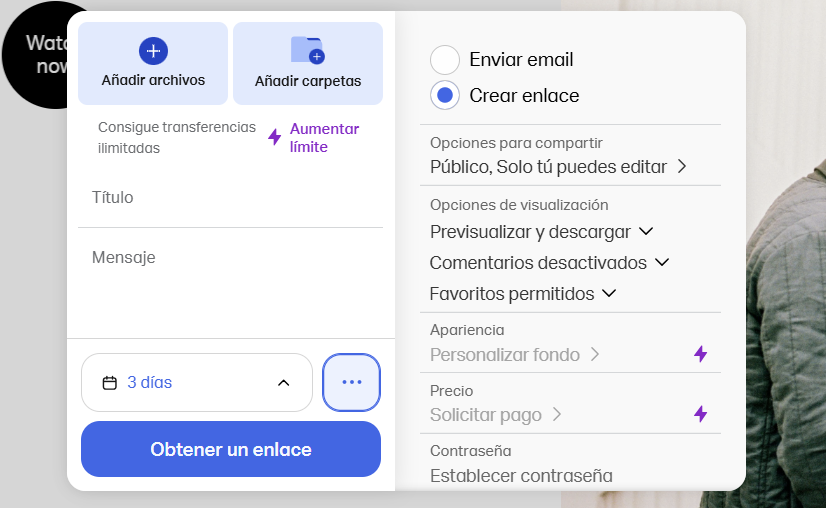Click the black Watch now circle
The image size is (826, 508).
point(35,55)
